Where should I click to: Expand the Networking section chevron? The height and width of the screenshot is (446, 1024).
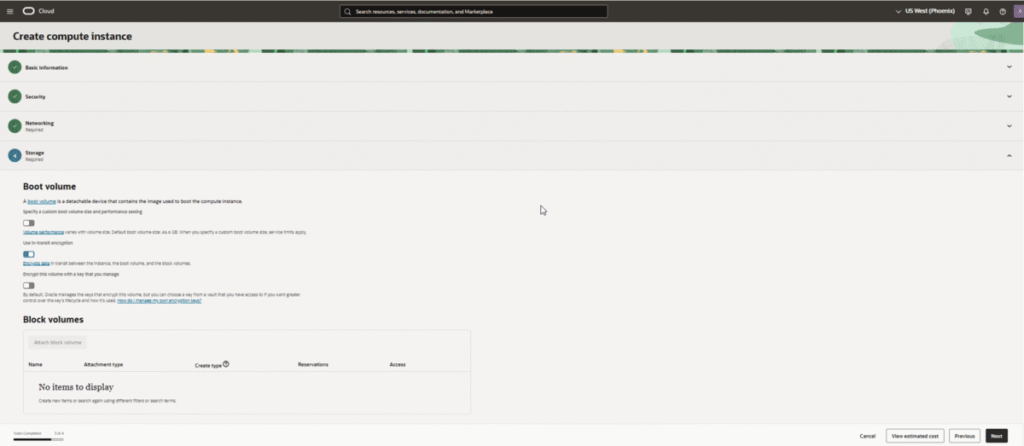pos(1009,126)
